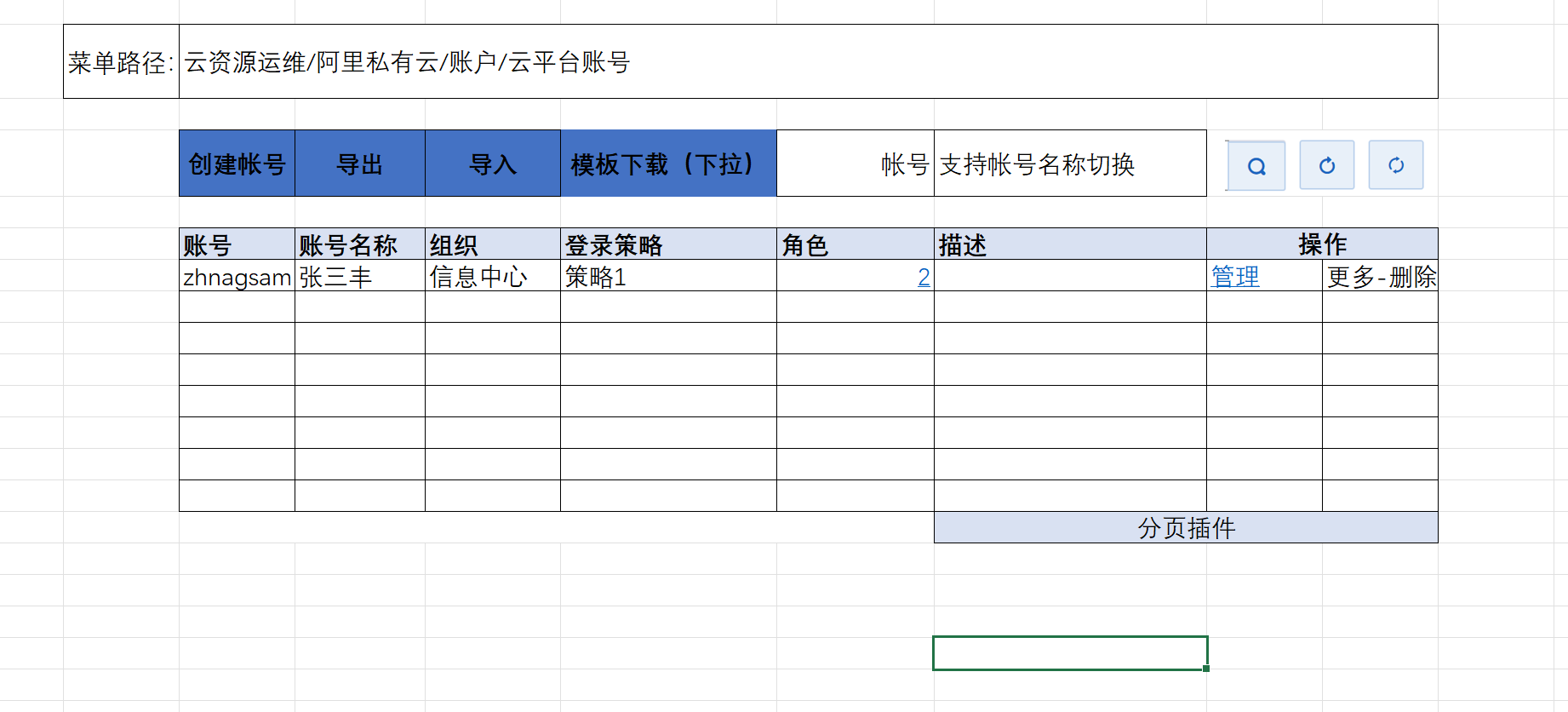
Task: Click the single-arrow reset icon
Action: pyautogui.click(x=1326, y=165)
